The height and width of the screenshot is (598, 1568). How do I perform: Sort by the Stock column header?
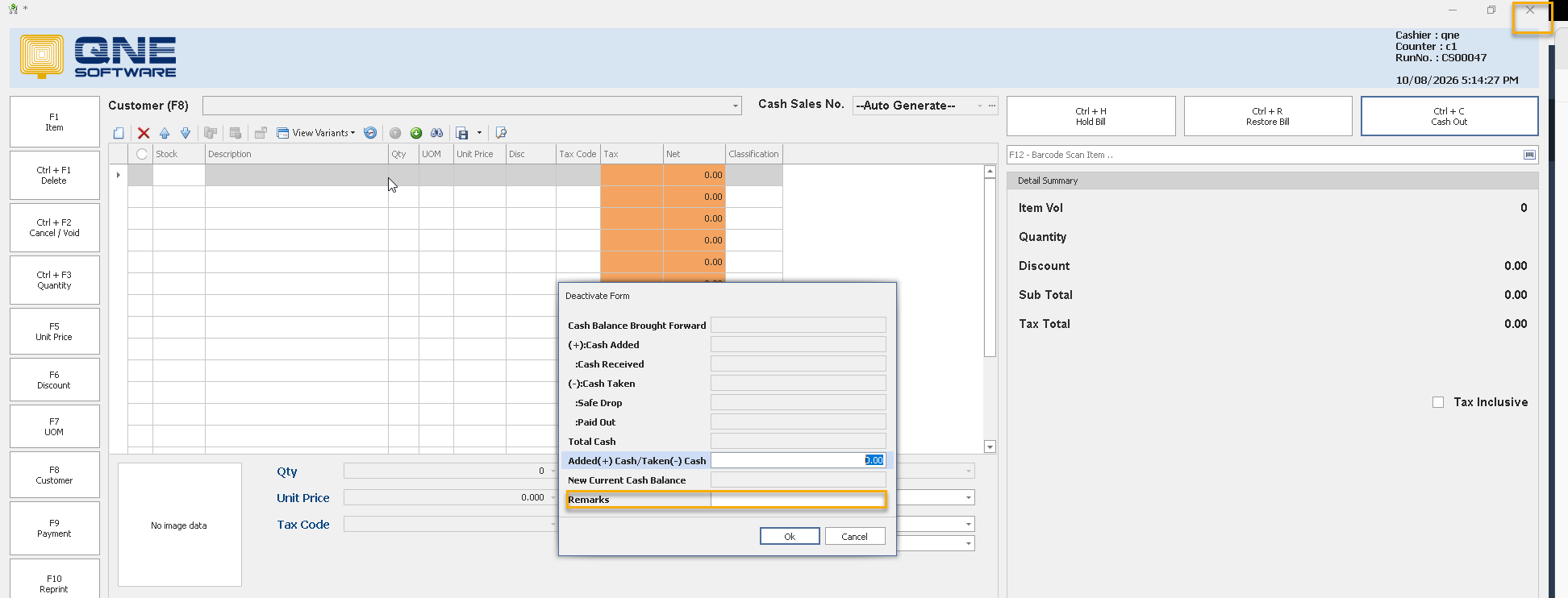point(178,154)
